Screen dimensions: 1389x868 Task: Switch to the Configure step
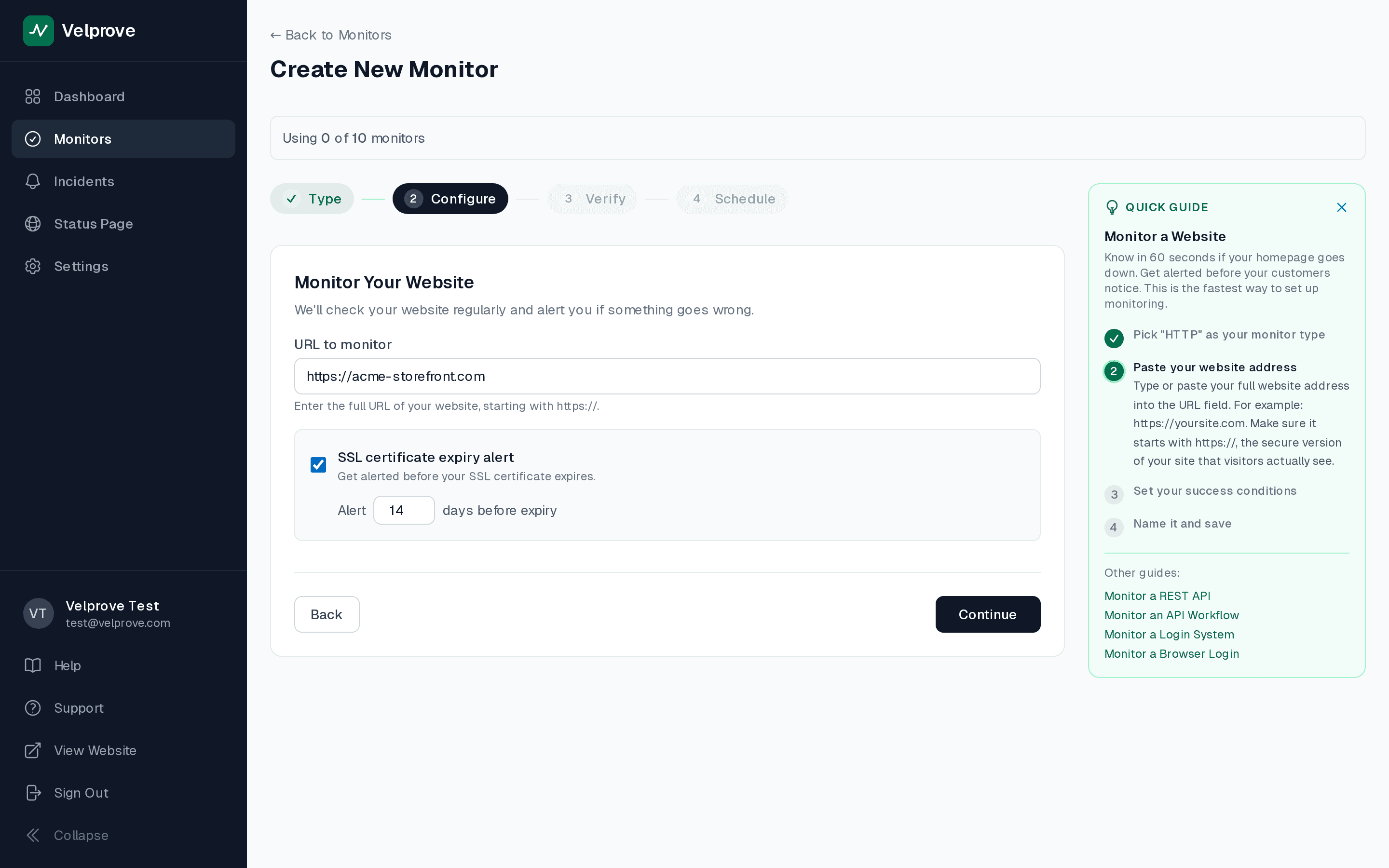coord(450,199)
